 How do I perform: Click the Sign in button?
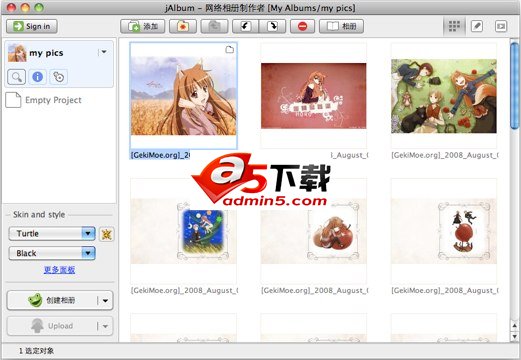(32, 26)
